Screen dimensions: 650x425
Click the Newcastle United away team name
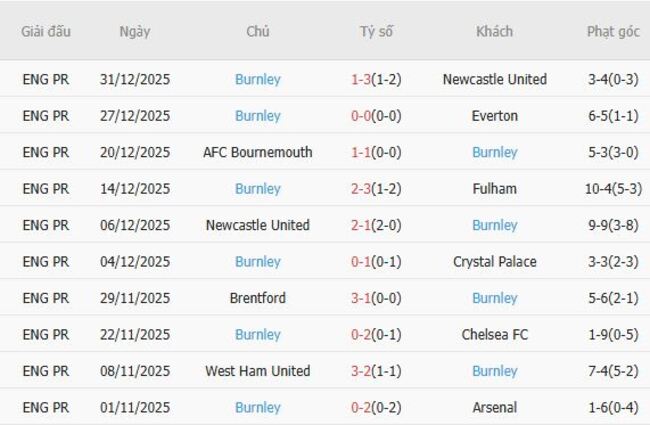pos(494,79)
